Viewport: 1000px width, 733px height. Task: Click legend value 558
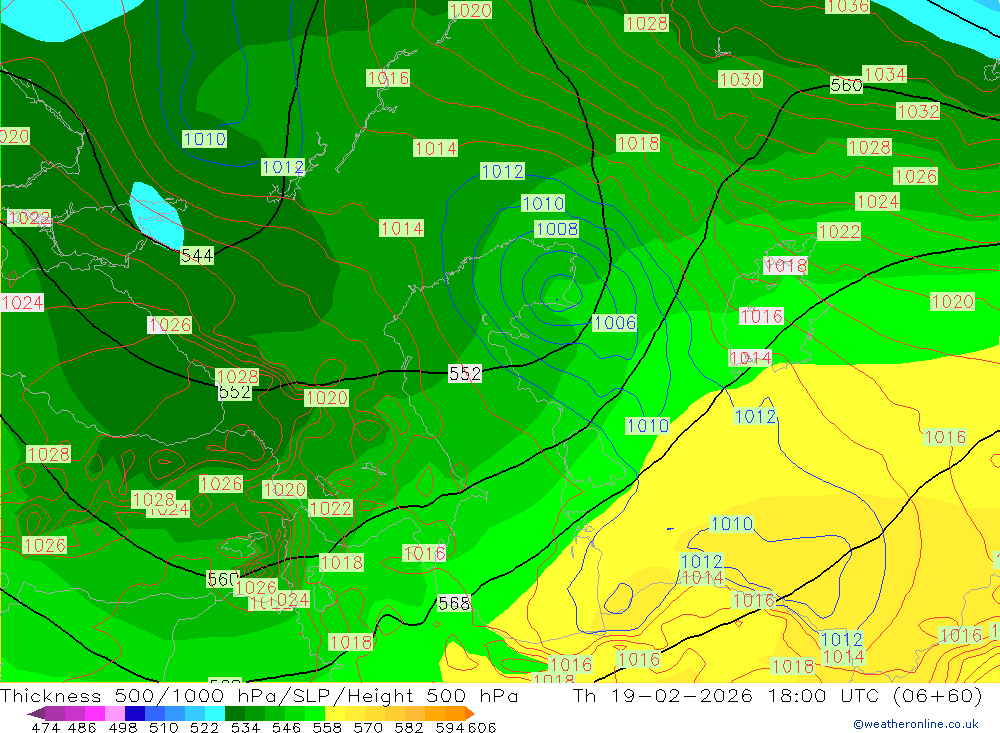click(x=327, y=727)
